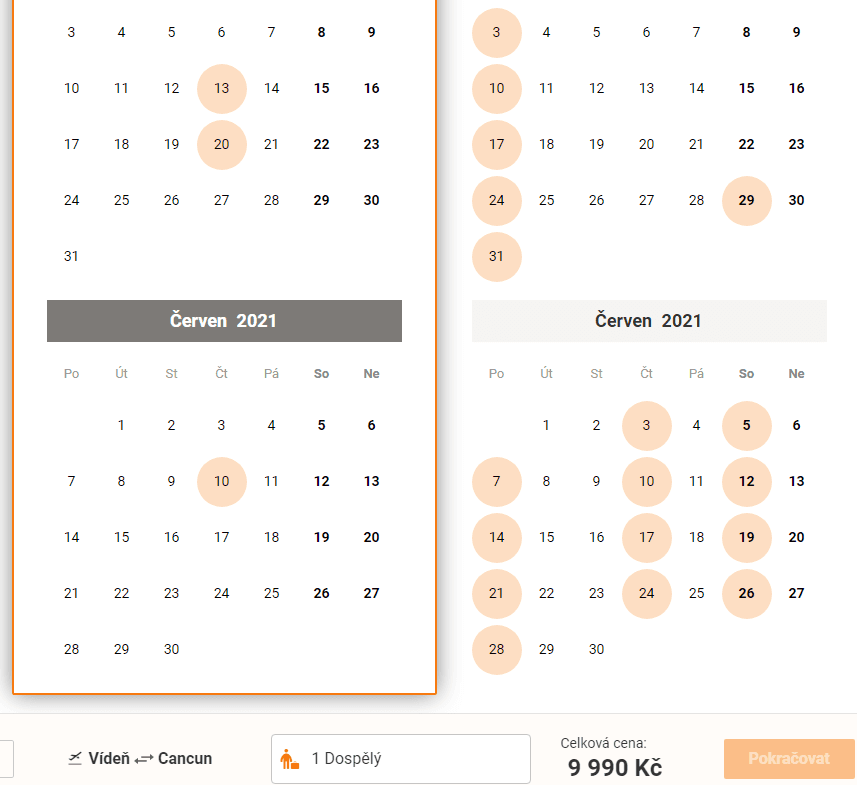Viewport: 857px width, 785px height.
Task: Click the orange passenger with luggage icon
Action: point(289,759)
